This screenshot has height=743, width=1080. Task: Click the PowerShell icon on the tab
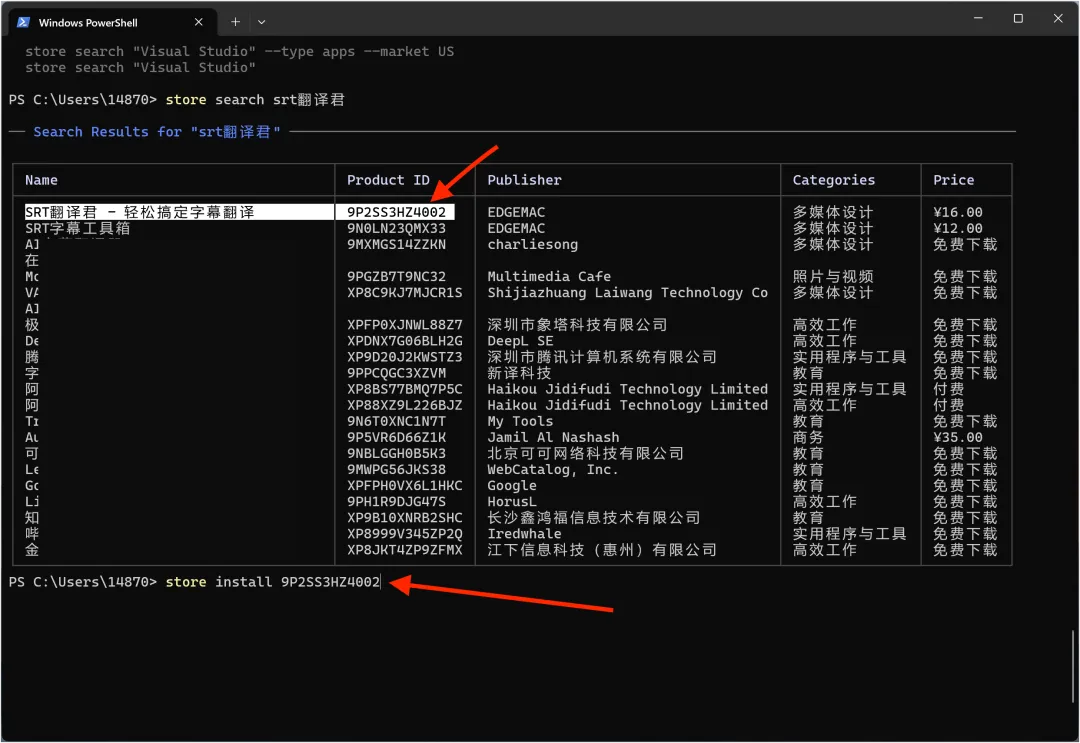click(23, 22)
